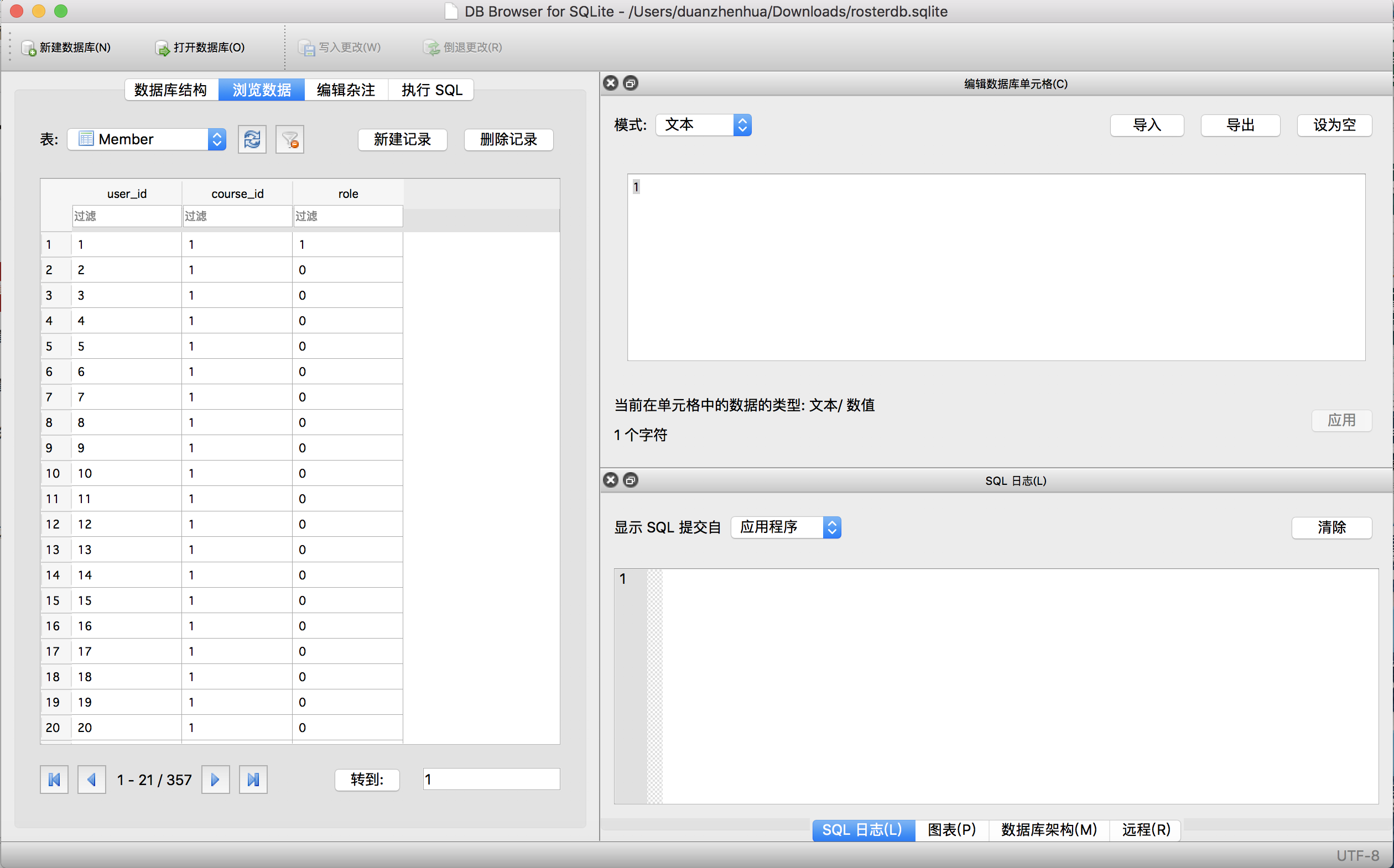
Task: Click the refresh table data icon
Action: [x=252, y=139]
